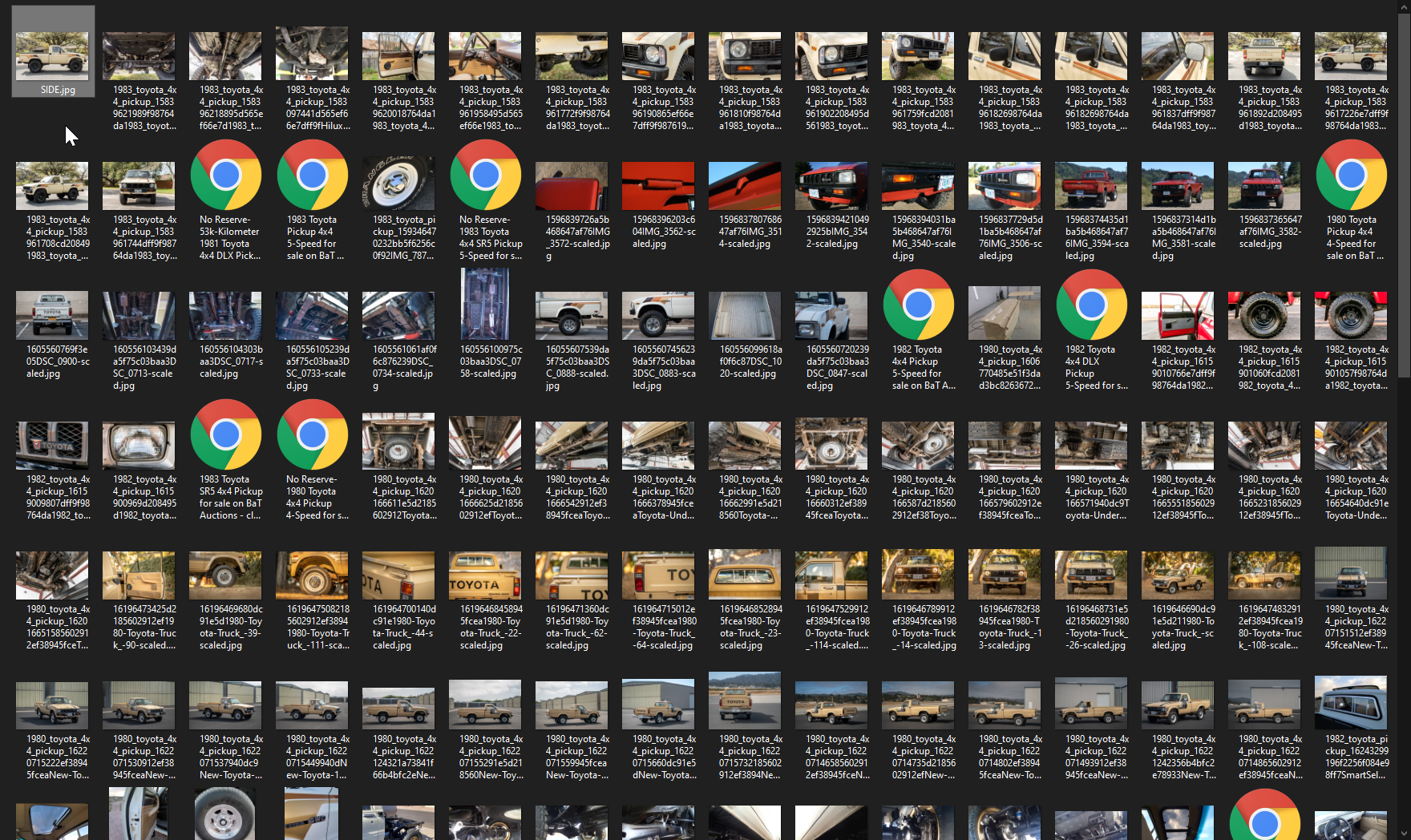Screen dimensions: 1411x840
Task: Click file name ending "Truck_-62-scaled.jpg"
Action: [x=577, y=627]
